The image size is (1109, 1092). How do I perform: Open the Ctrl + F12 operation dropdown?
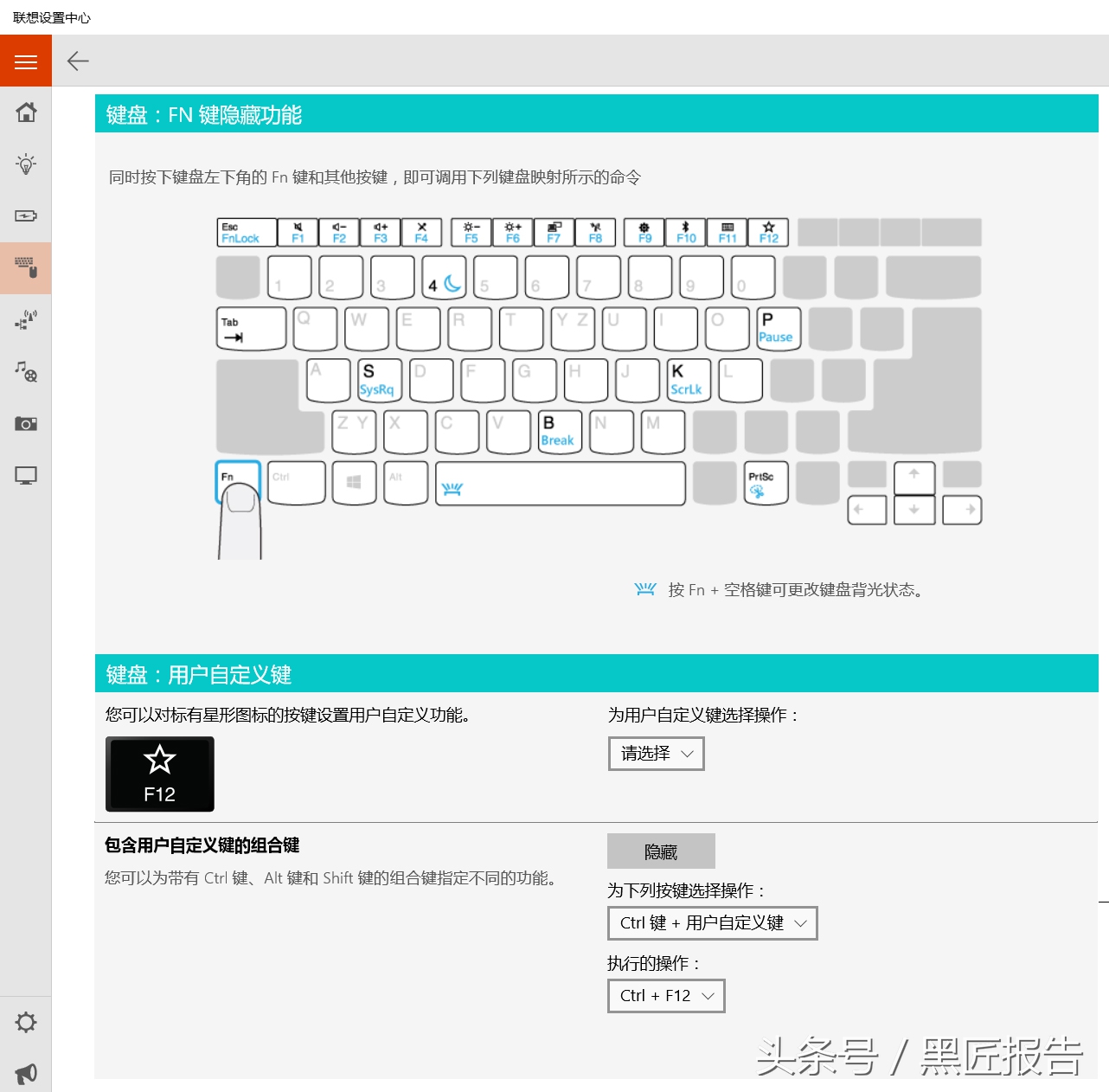tap(665, 995)
